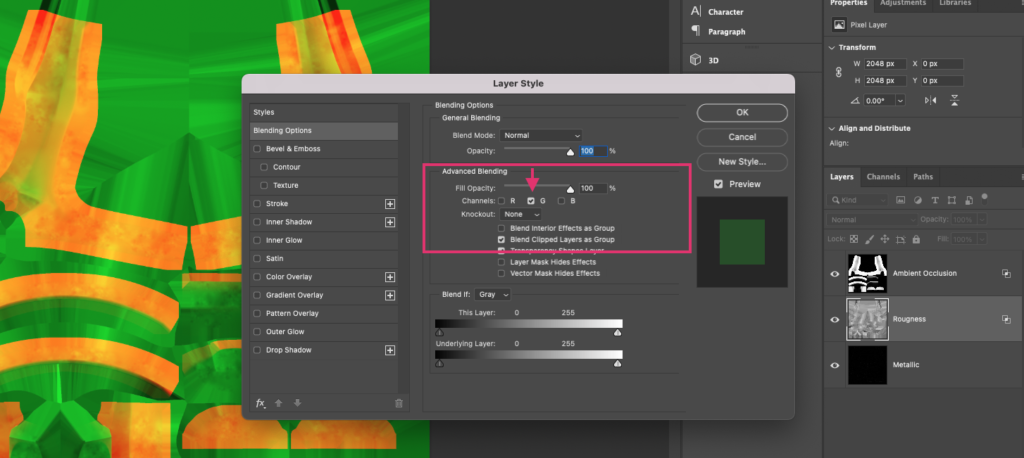The width and height of the screenshot is (1024, 458).
Task: Check Vector Mask Hides Effects
Action: [502, 273]
